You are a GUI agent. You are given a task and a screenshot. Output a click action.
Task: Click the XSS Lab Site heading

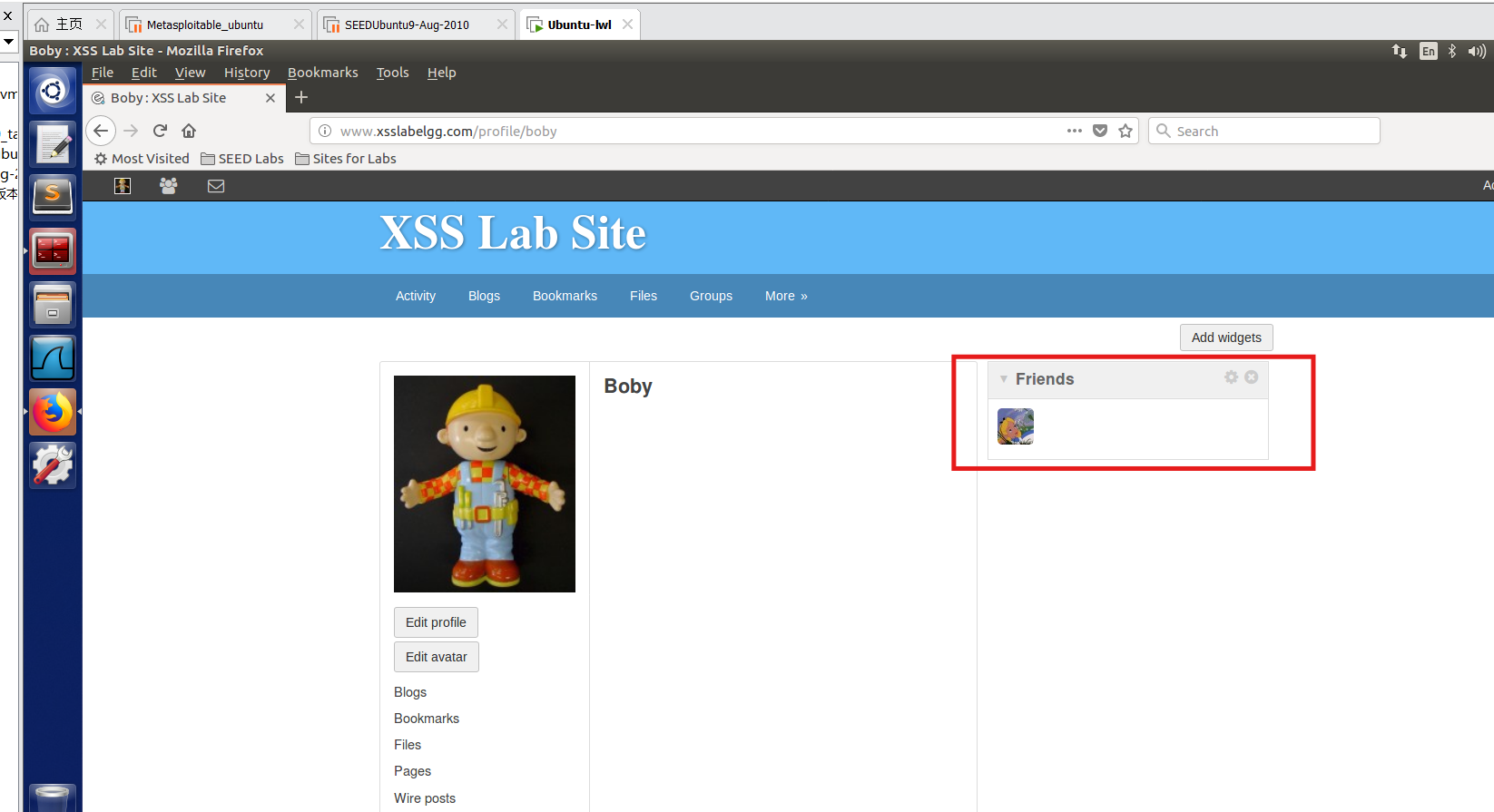pos(513,233)
